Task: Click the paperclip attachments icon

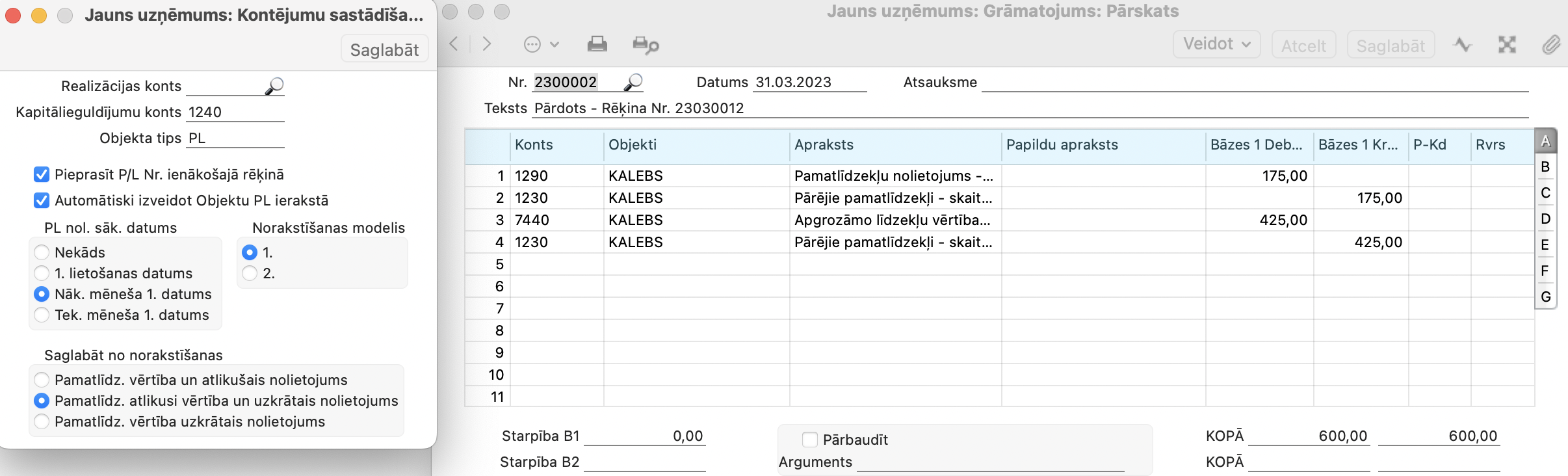Action: click(x=1551, y=44)
